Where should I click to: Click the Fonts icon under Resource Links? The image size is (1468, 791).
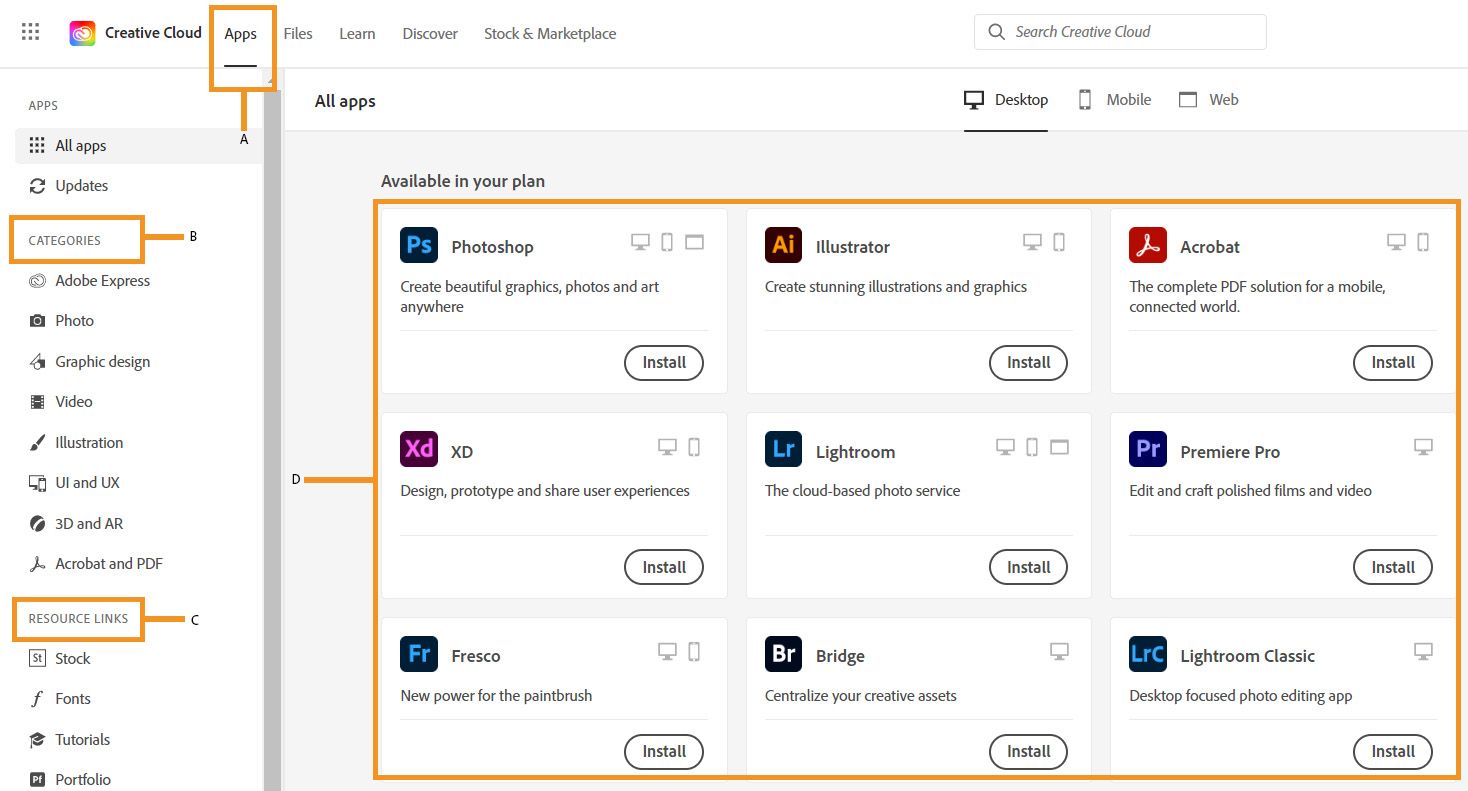click(x=38, y=698)
